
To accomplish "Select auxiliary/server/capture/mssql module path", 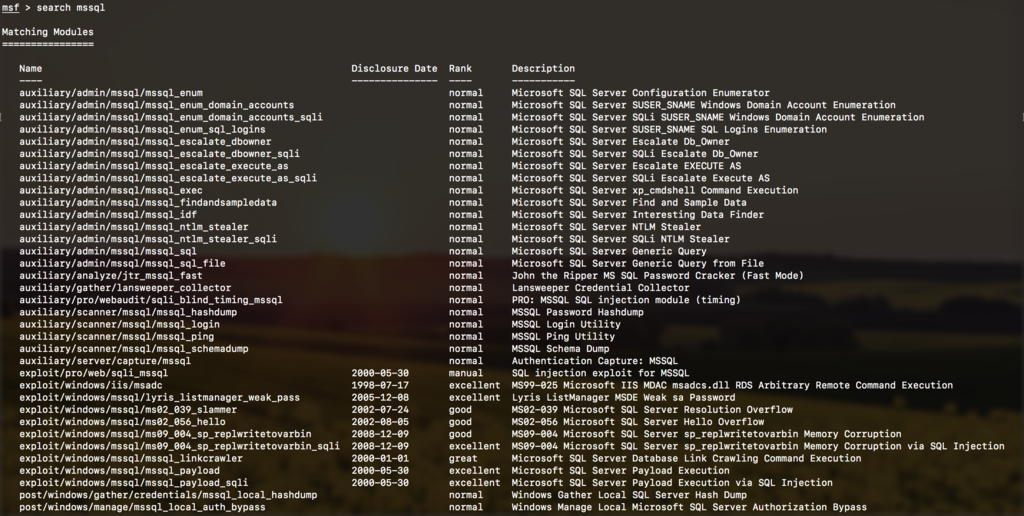I will click(x=105, y=361).
